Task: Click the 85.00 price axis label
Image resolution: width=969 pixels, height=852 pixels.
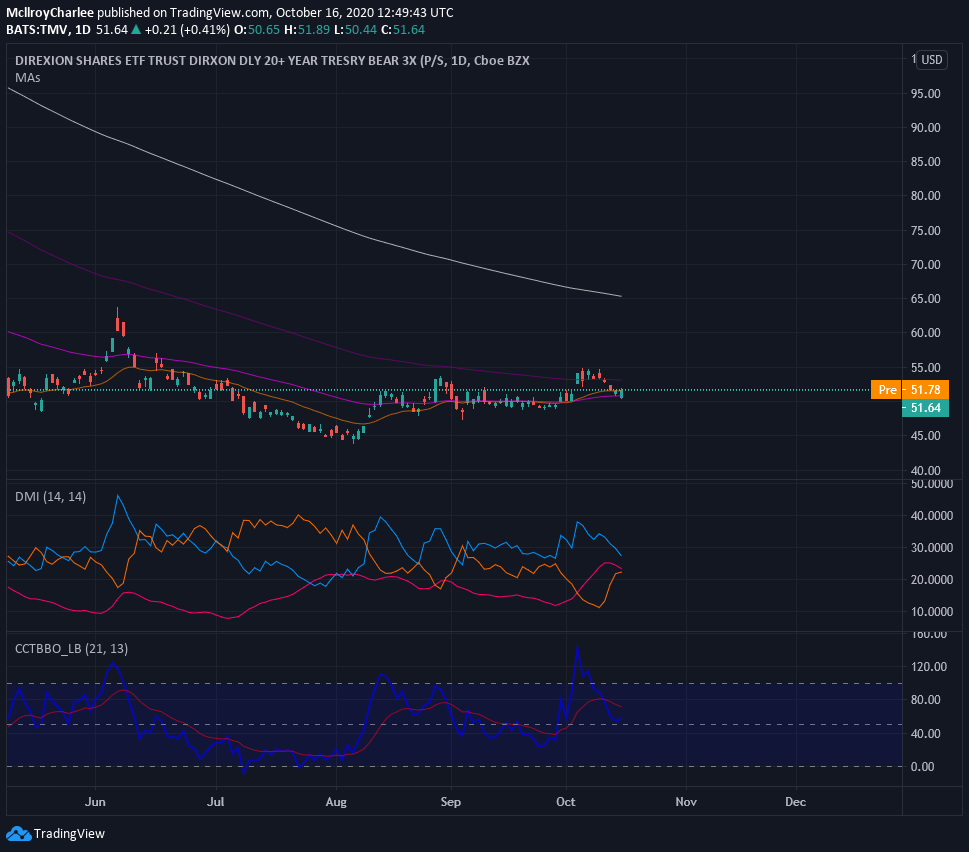Action: point(926,162)
